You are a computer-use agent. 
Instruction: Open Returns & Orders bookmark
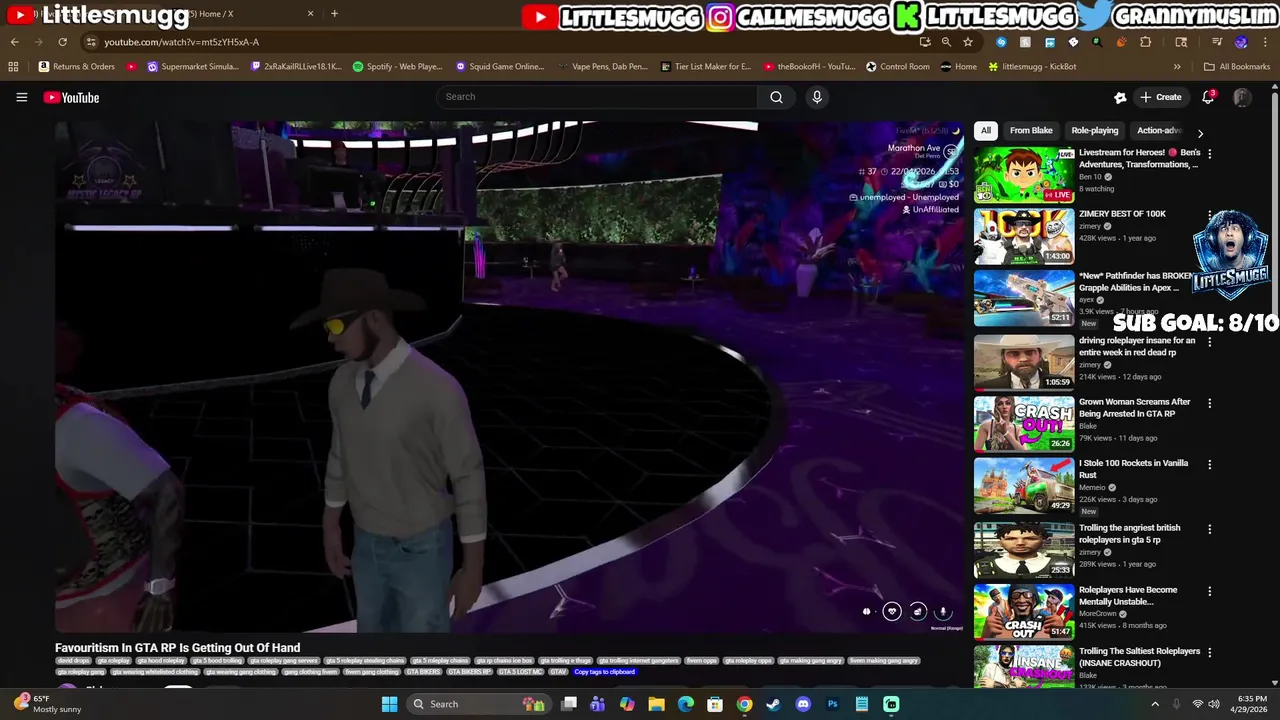coord(76,67)
